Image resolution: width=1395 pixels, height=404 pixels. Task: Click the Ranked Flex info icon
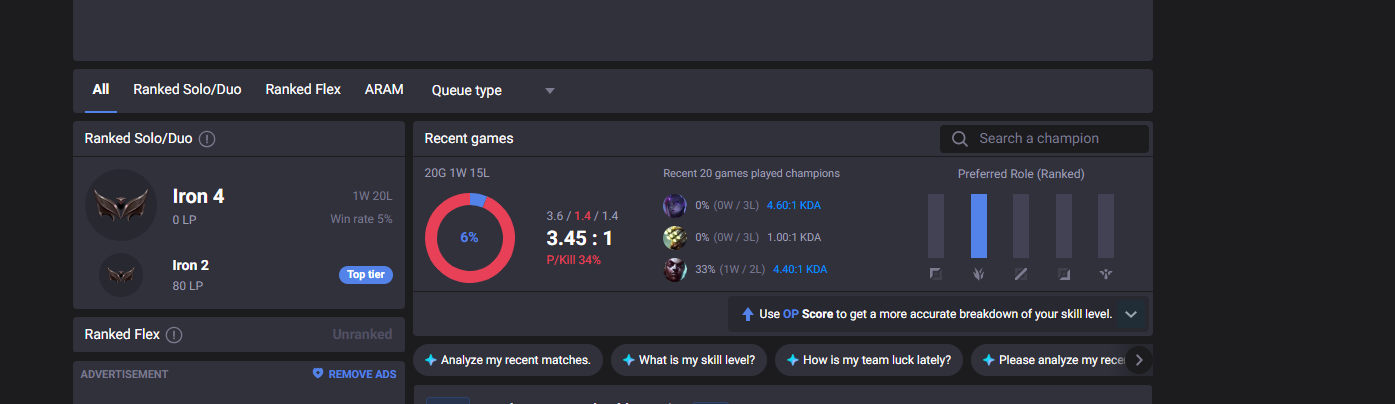click(175, 335)
